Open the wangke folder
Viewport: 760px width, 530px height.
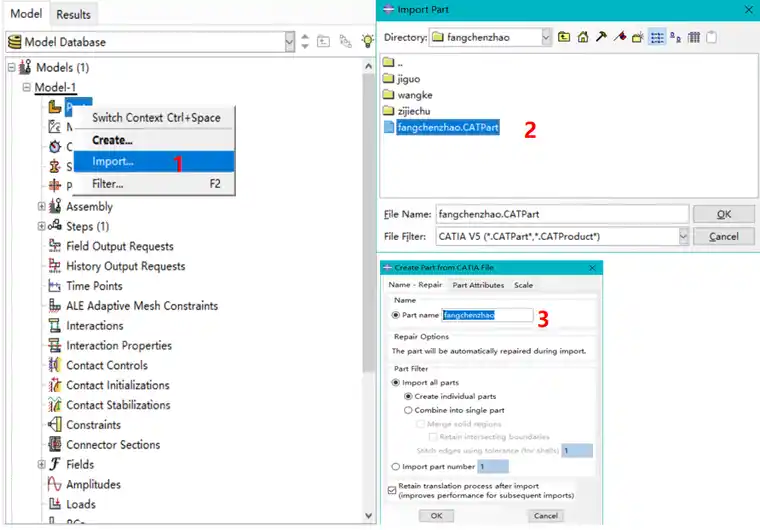pos(414,95)
